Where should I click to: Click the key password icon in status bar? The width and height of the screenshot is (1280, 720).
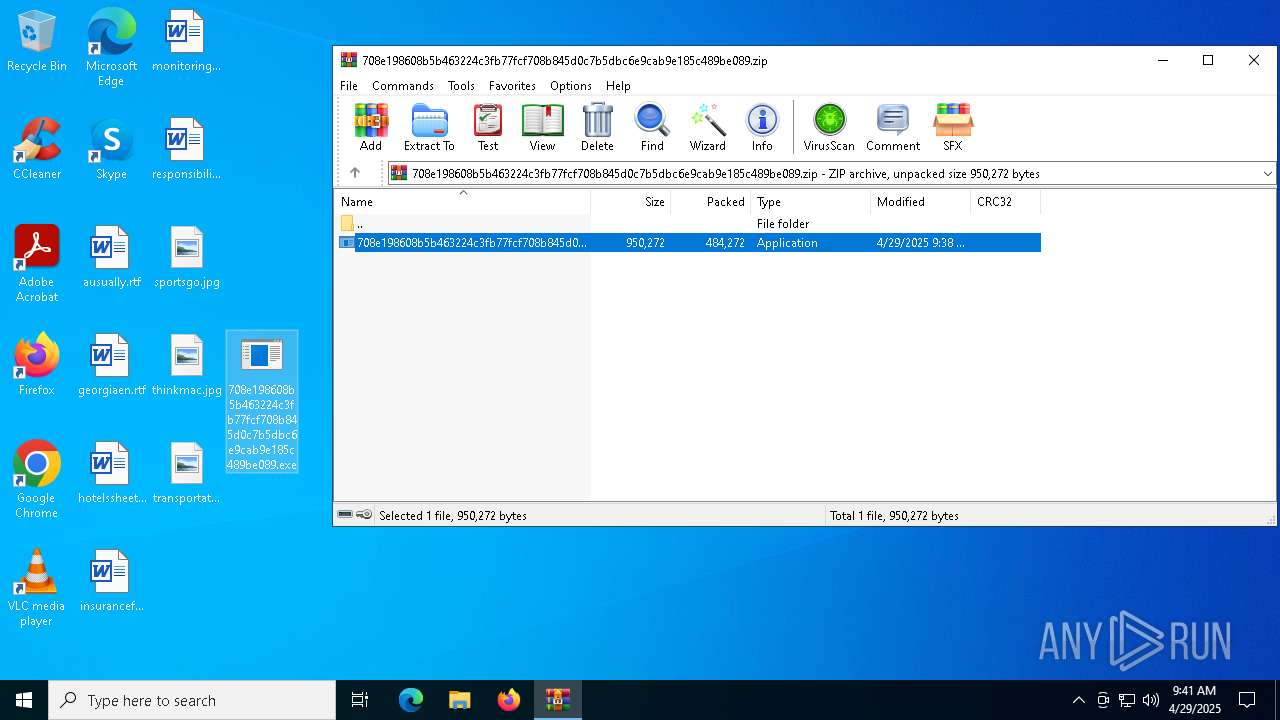(364, 515)
